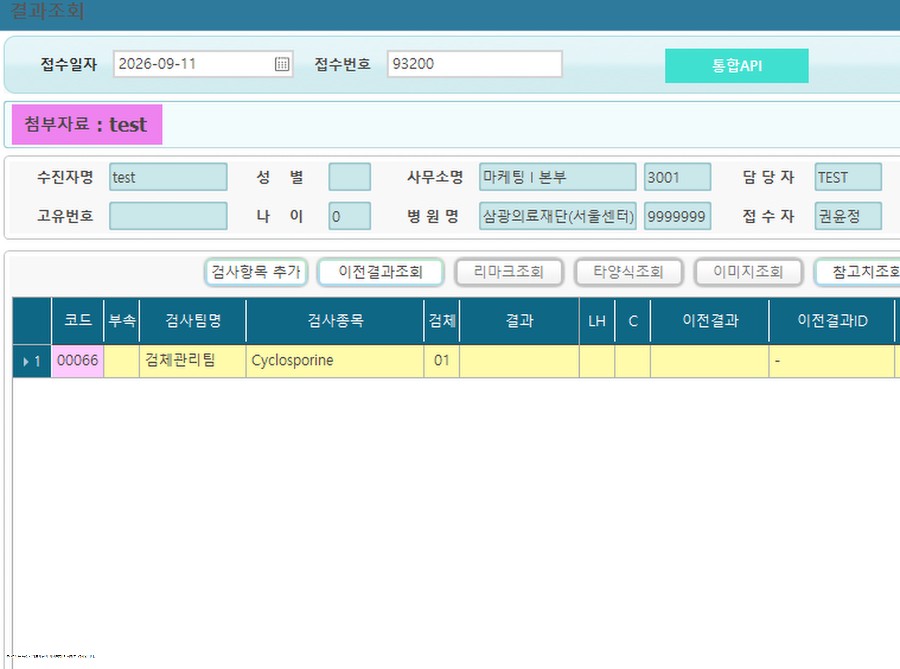Click the 사무소명 field 마케팅 본부

pos(557,177)
